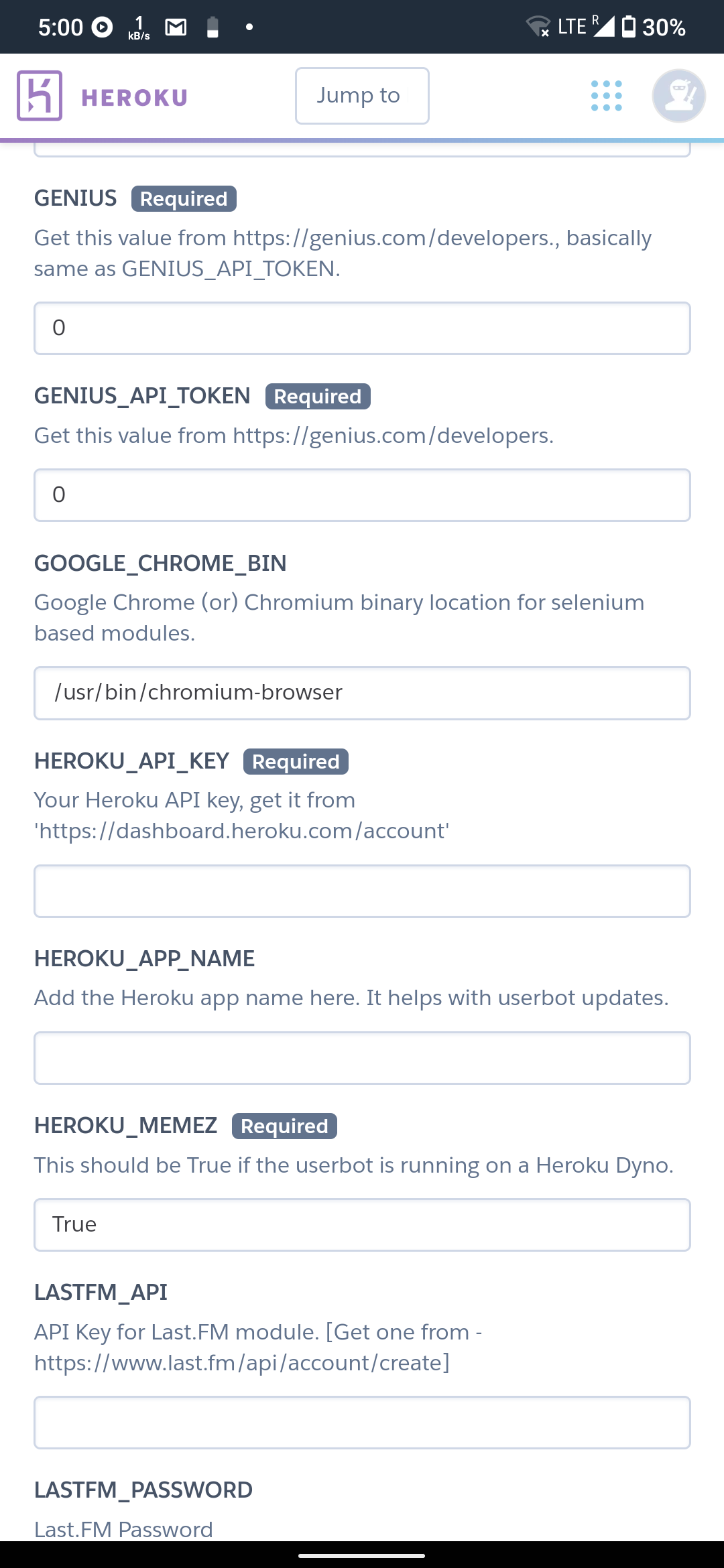Tap the media play notification icon

102,27
